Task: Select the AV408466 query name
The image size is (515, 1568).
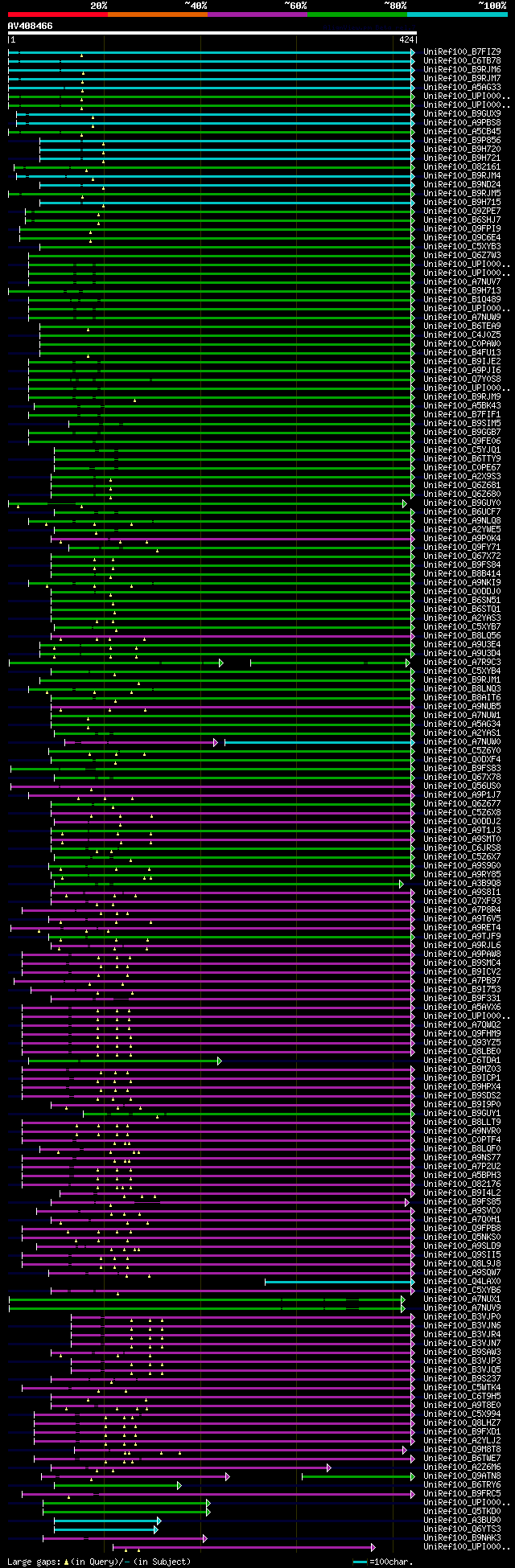Action: coord(31,26)
